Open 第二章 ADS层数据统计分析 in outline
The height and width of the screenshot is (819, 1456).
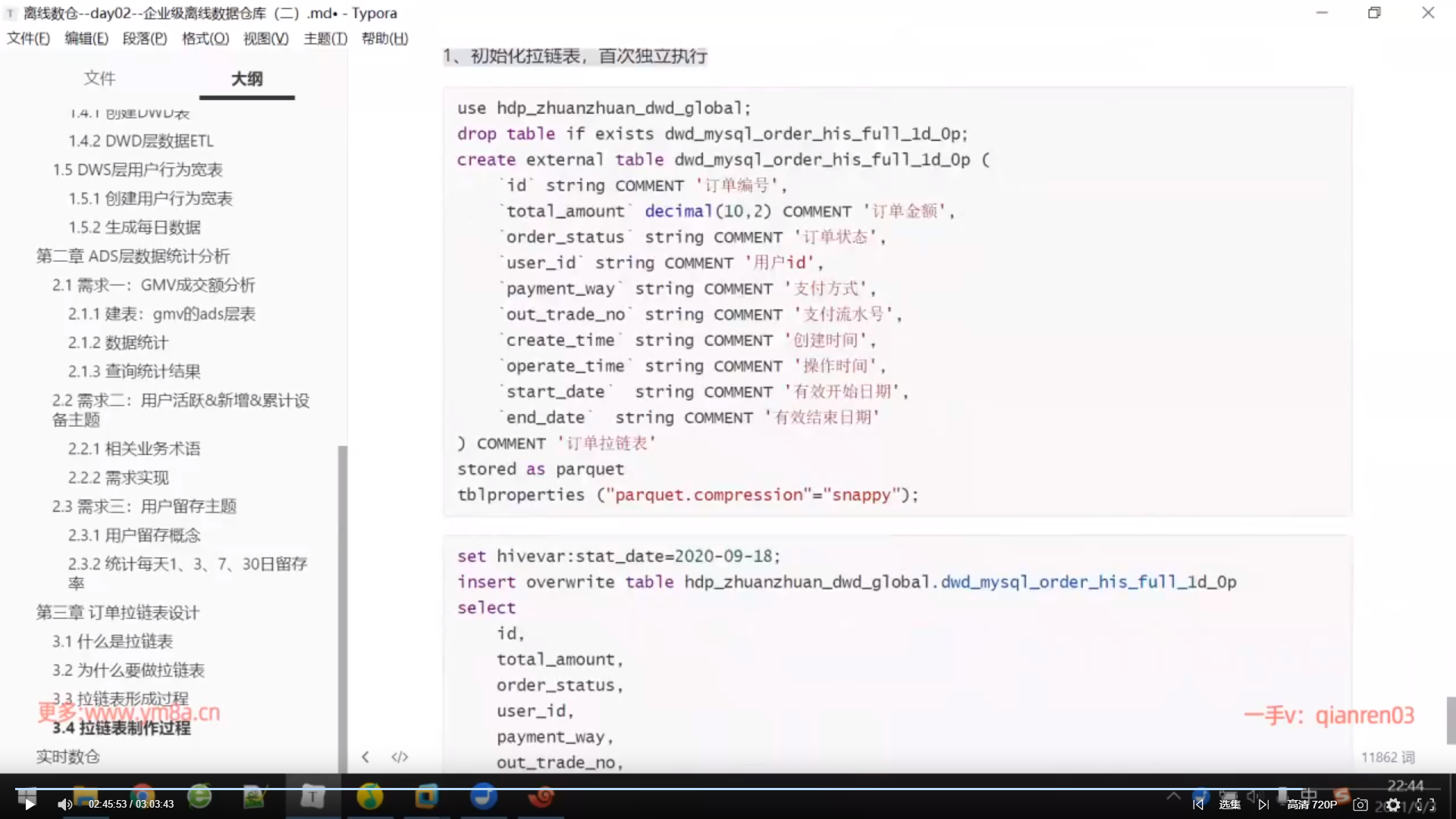pyautogui.click(x=133, y=256)
